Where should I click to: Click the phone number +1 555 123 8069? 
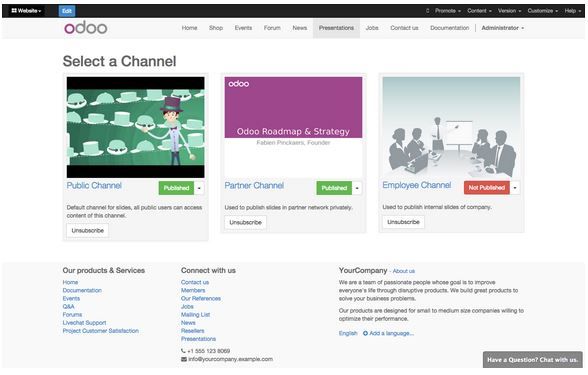209,351
